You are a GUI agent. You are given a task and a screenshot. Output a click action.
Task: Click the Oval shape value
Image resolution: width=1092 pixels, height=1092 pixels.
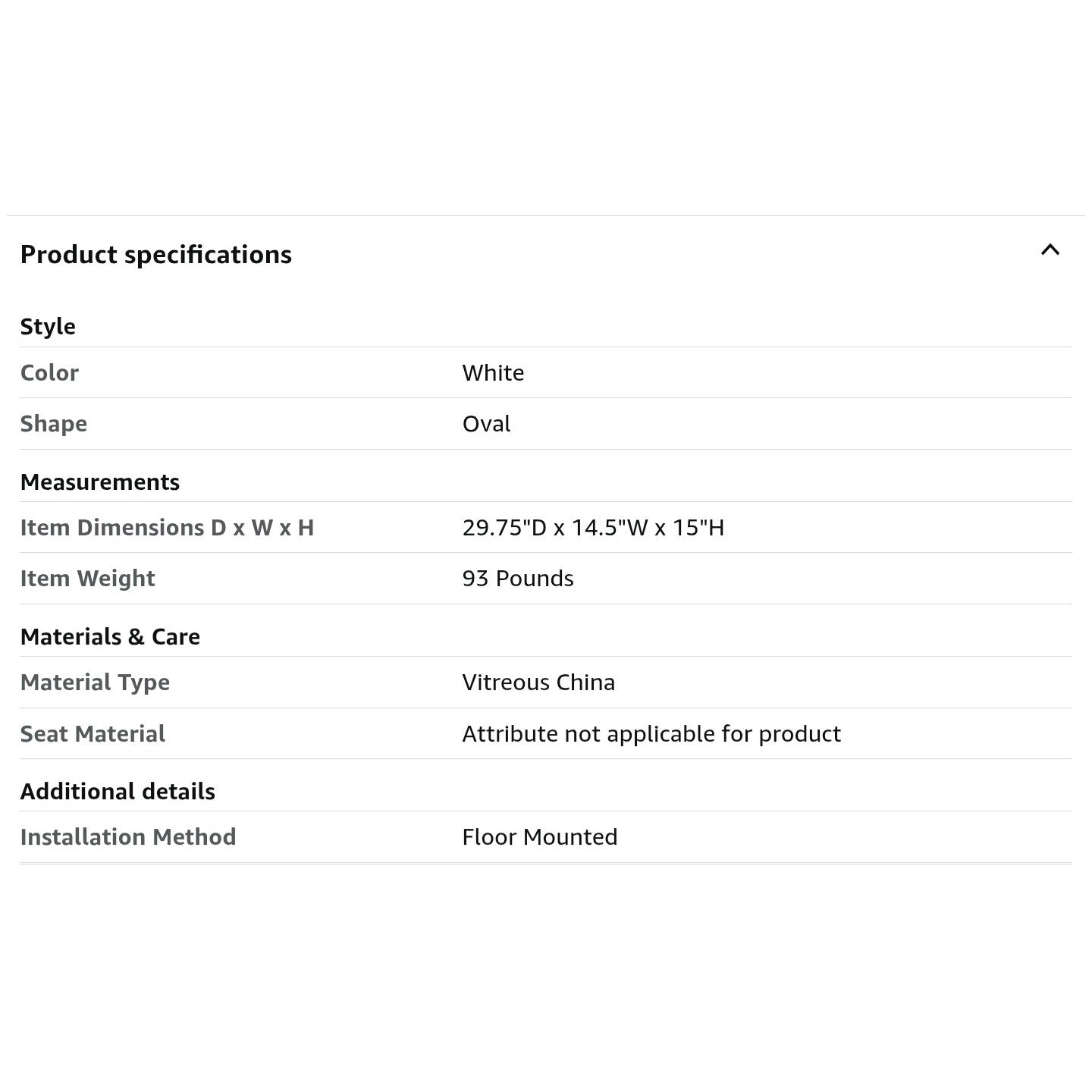[x=486, y=424]
